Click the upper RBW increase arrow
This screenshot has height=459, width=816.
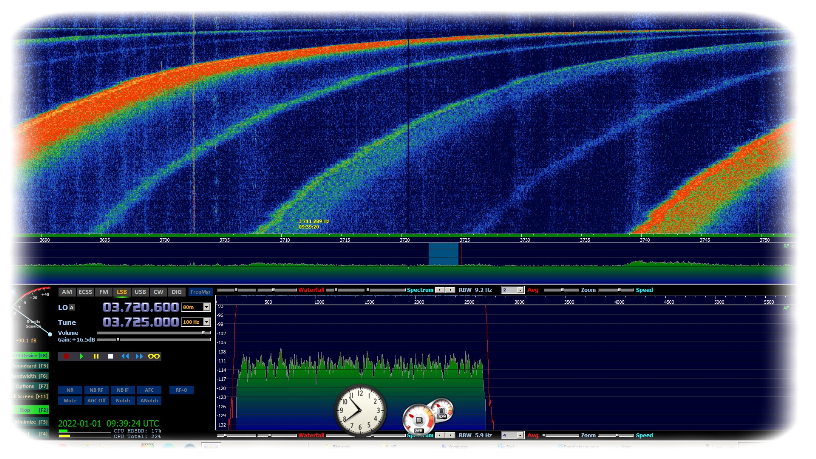(450, 290)
